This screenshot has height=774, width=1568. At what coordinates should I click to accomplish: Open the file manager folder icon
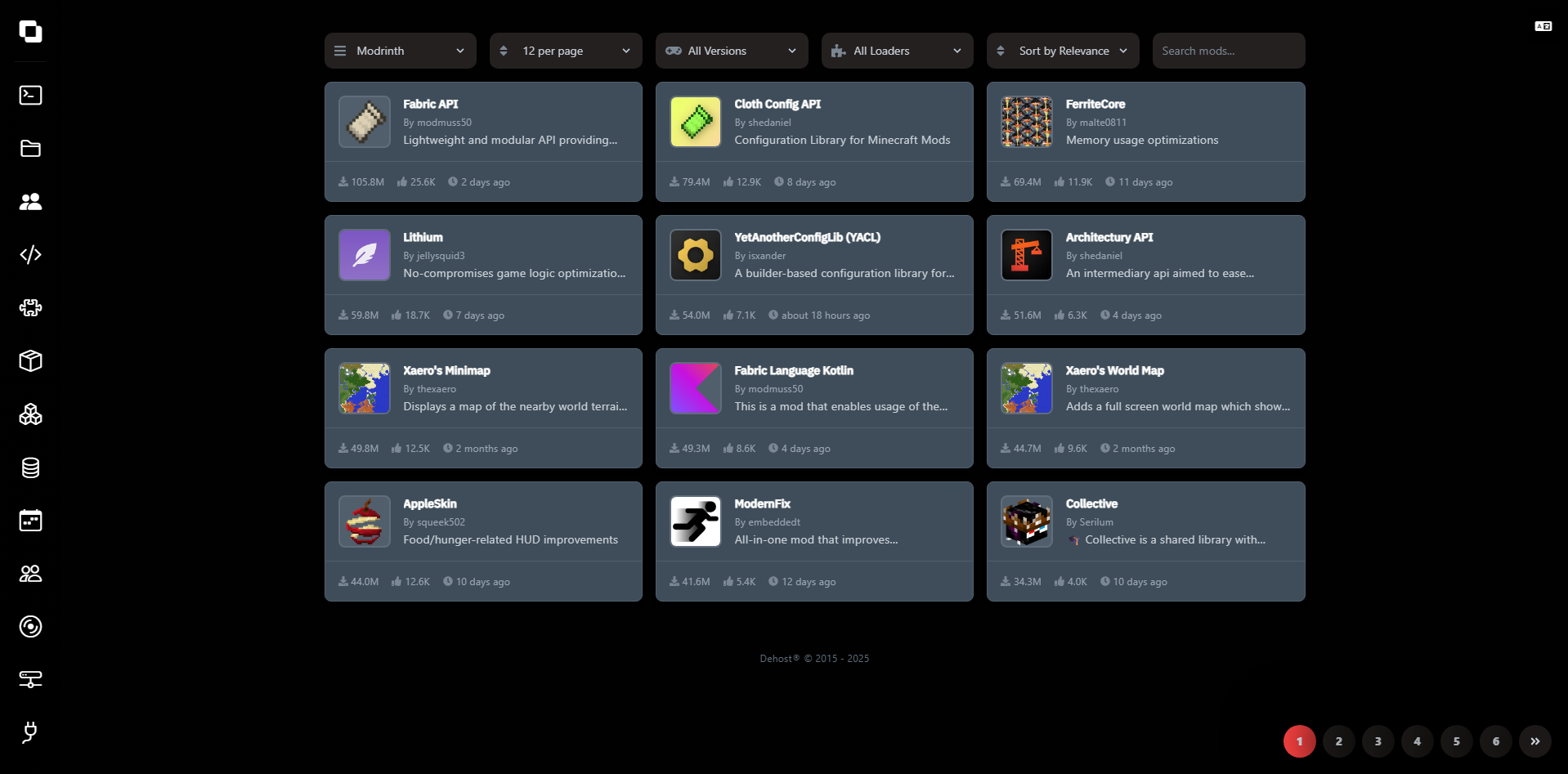(30, 149)
